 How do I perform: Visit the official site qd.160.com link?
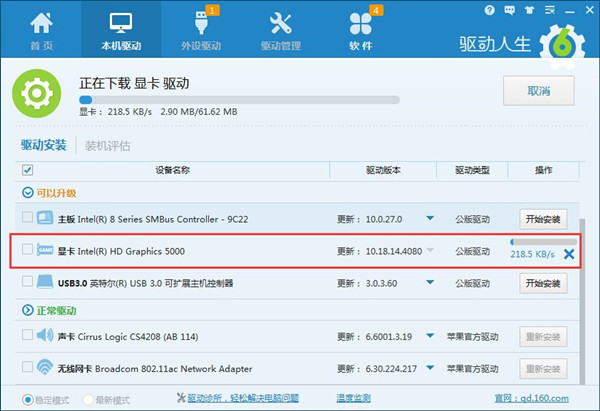pos(532,398)
